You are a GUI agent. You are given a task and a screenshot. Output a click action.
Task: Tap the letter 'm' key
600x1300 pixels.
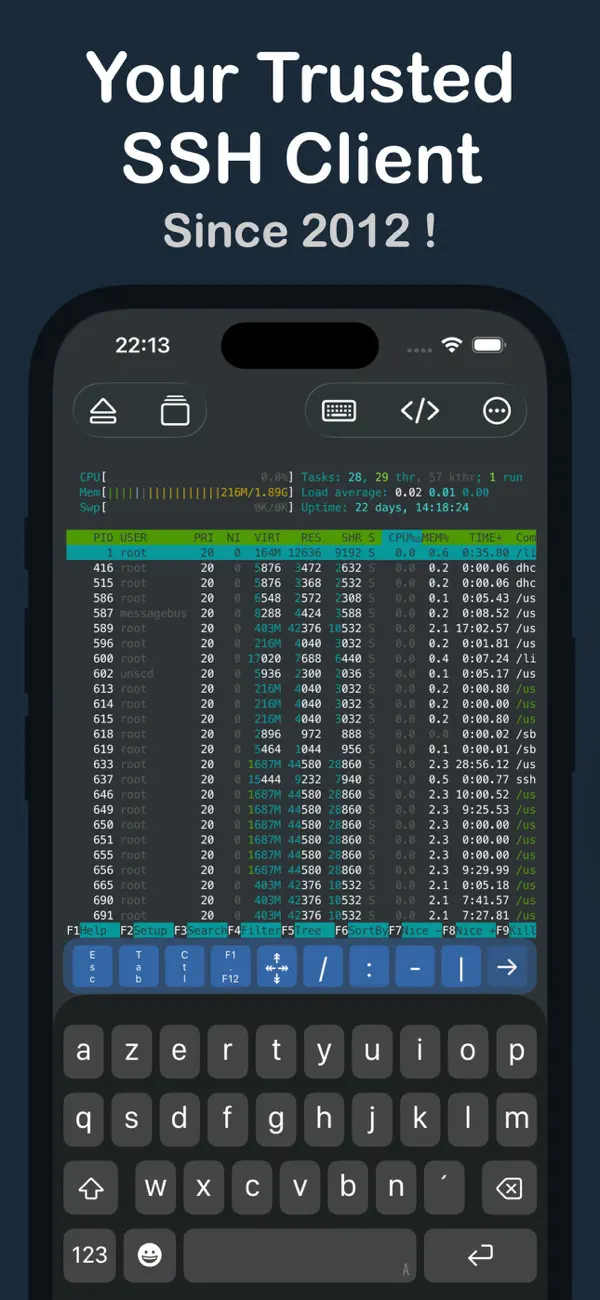point(516,1120)
